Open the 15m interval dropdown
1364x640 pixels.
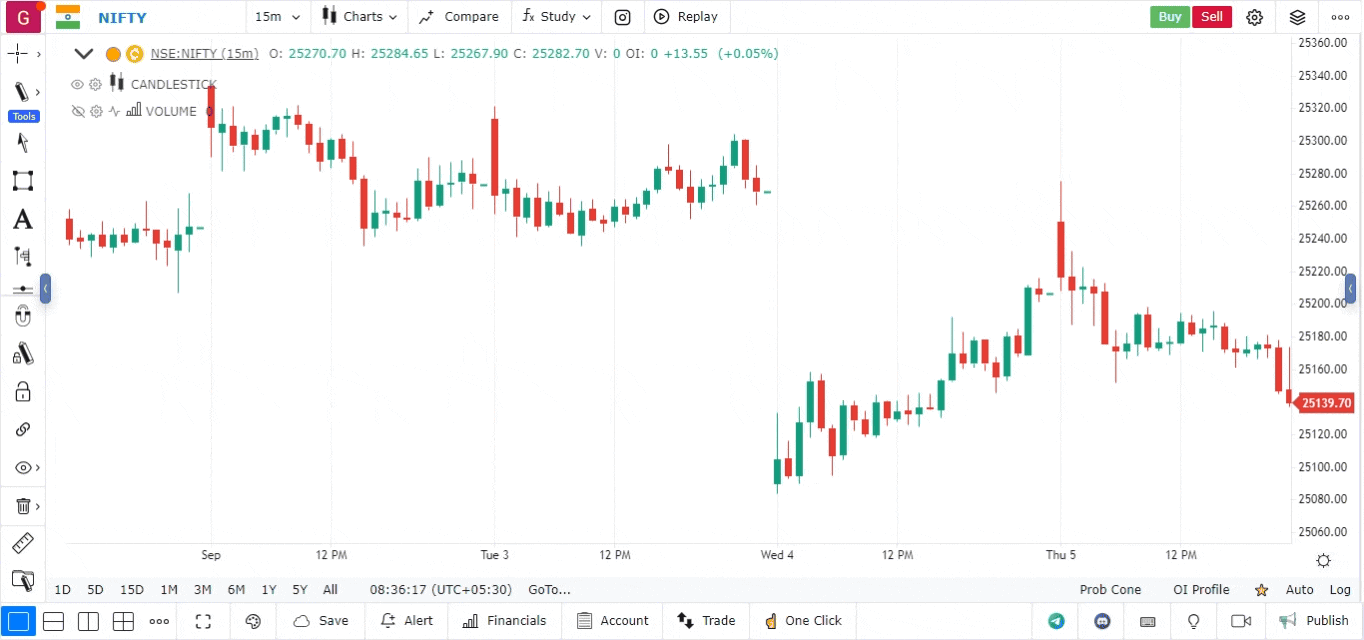[x=277, y=17]
